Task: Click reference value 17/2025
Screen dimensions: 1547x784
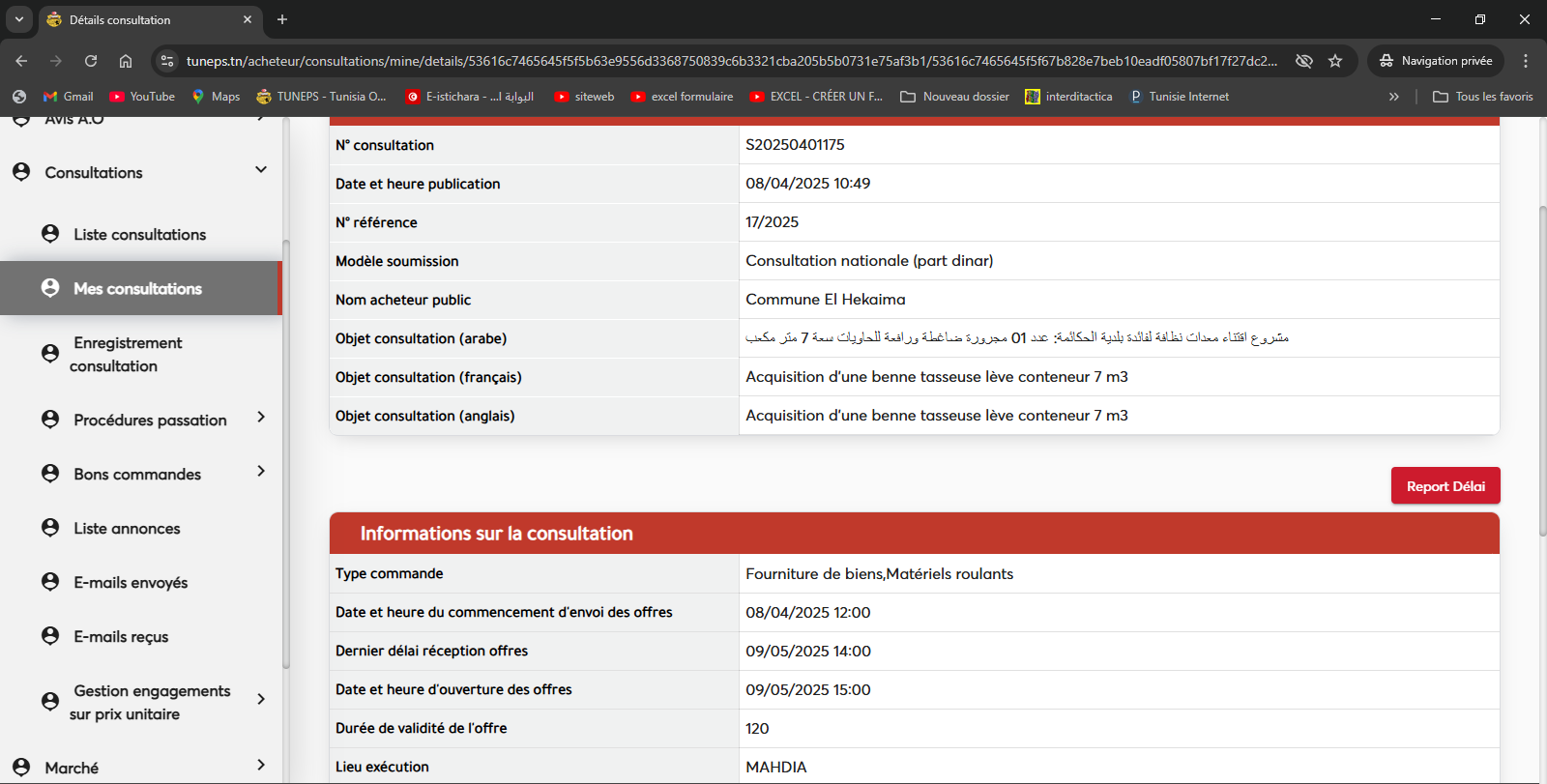Action: click(772, 222)
